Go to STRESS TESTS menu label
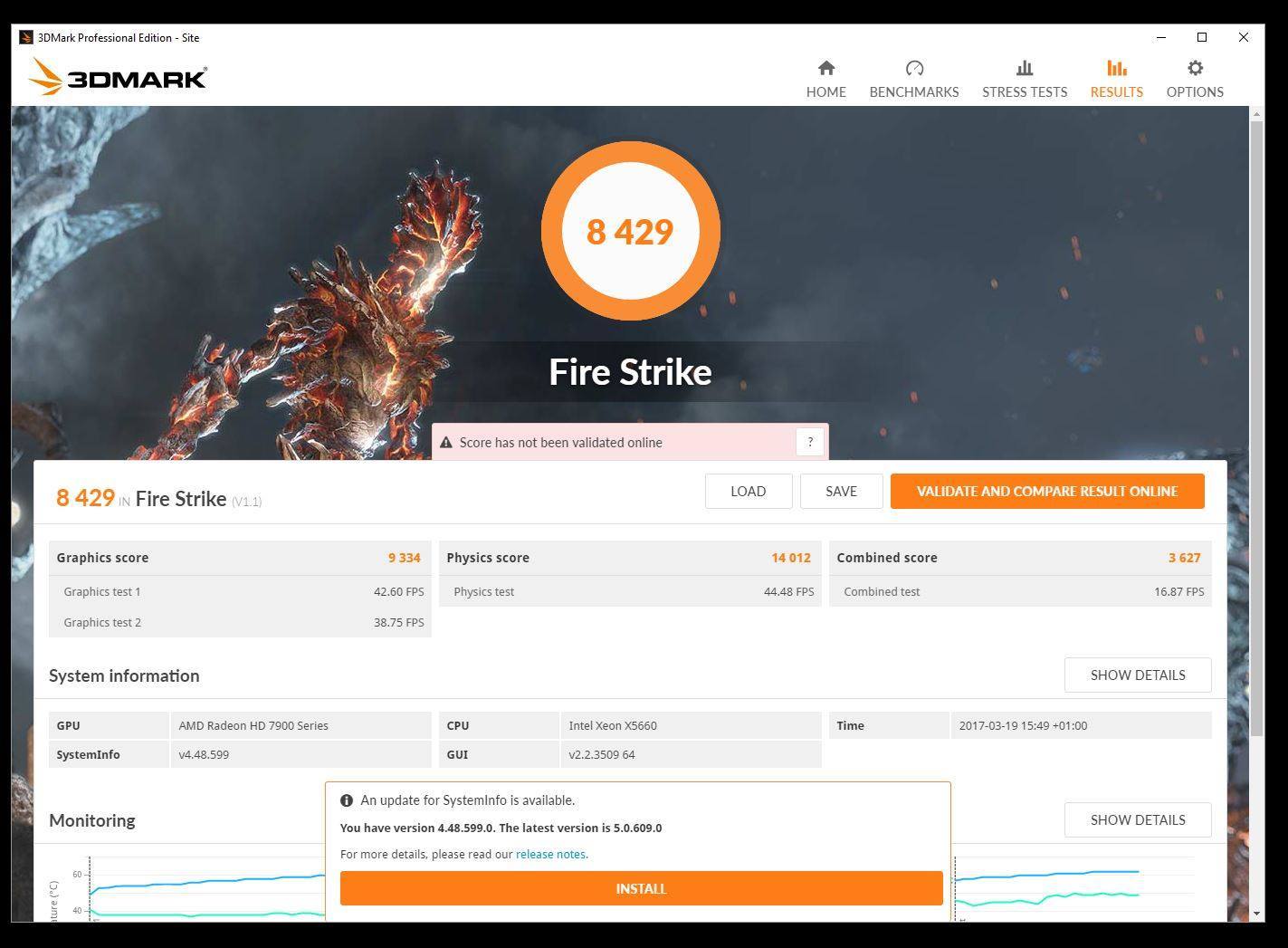The width and height of the screenshot is (1288, 948). [1025, 91]
